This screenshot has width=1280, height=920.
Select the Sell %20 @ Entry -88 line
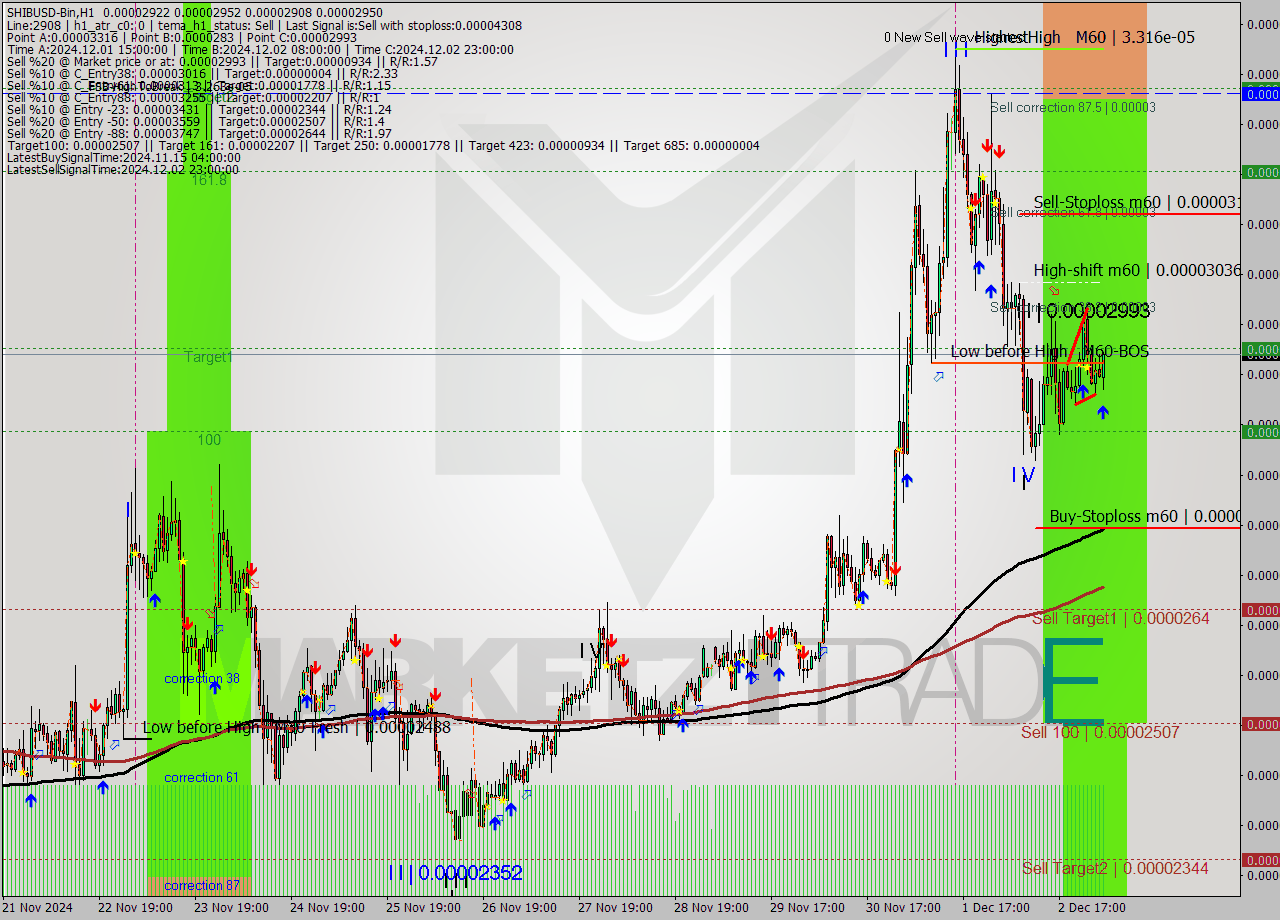coord(198,133)
